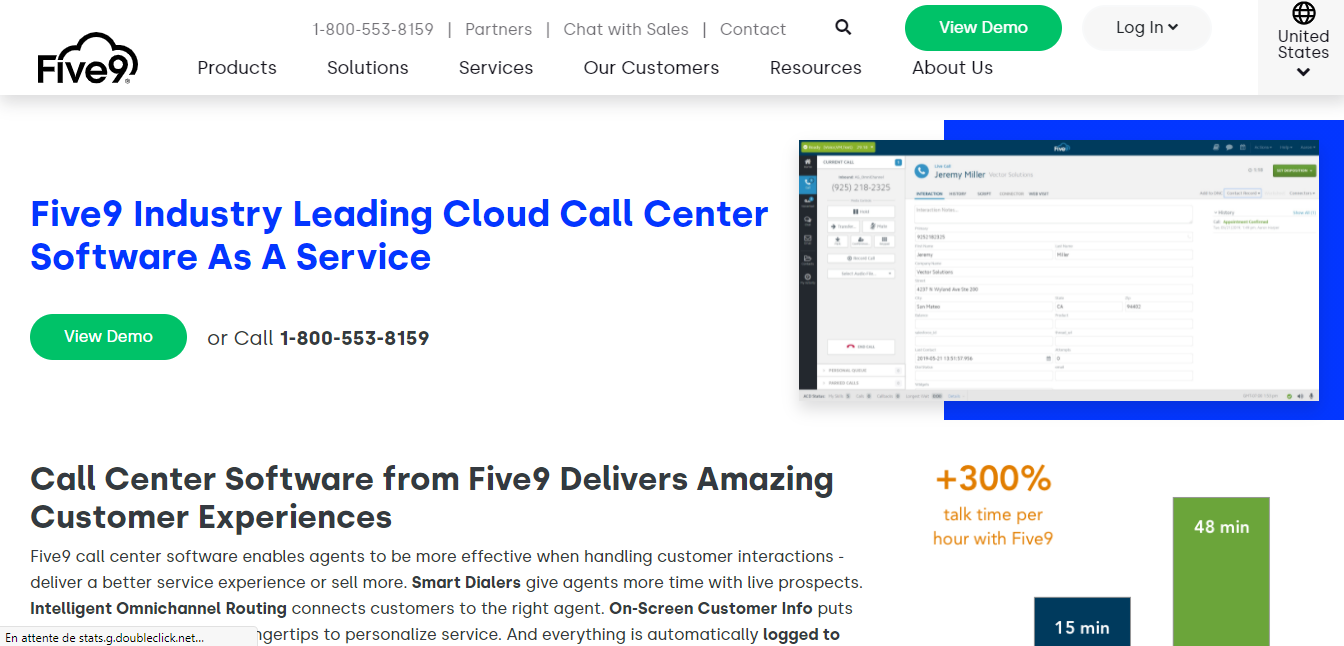
Task: Open the Services menu
Action: [x=496, y=68]
